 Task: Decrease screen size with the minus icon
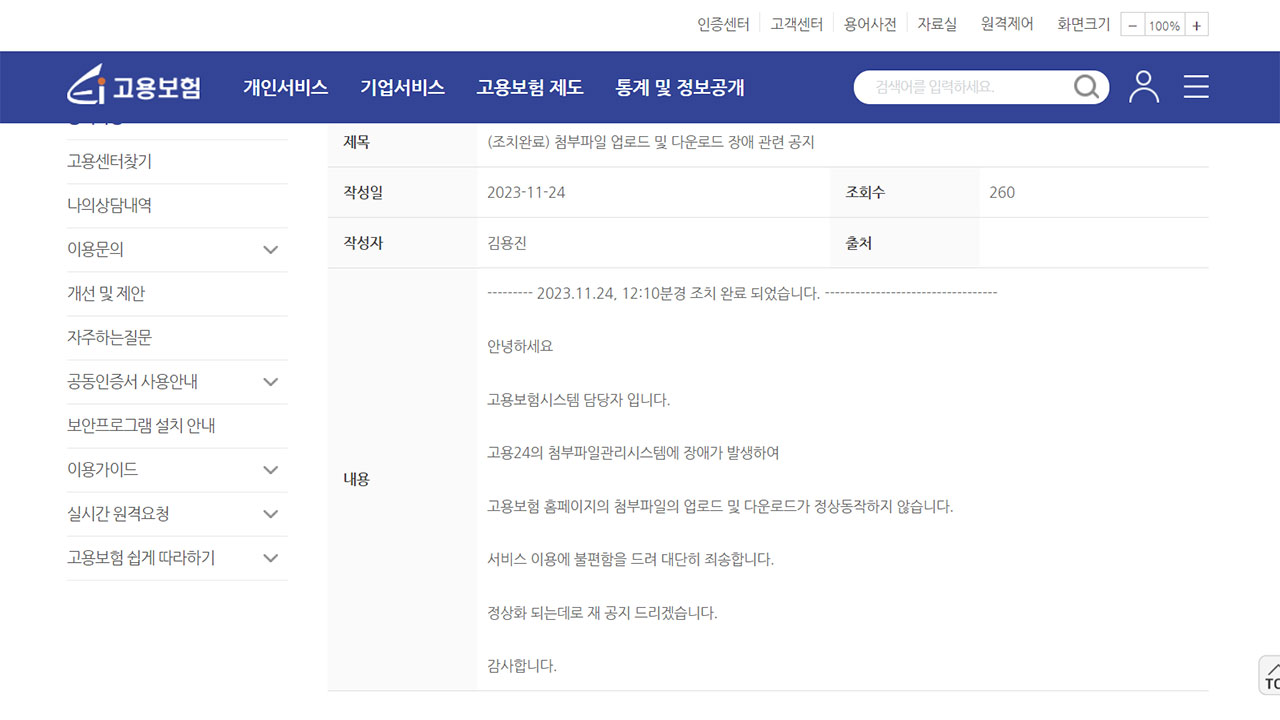pyautogui.click(x=1132, y=24)
